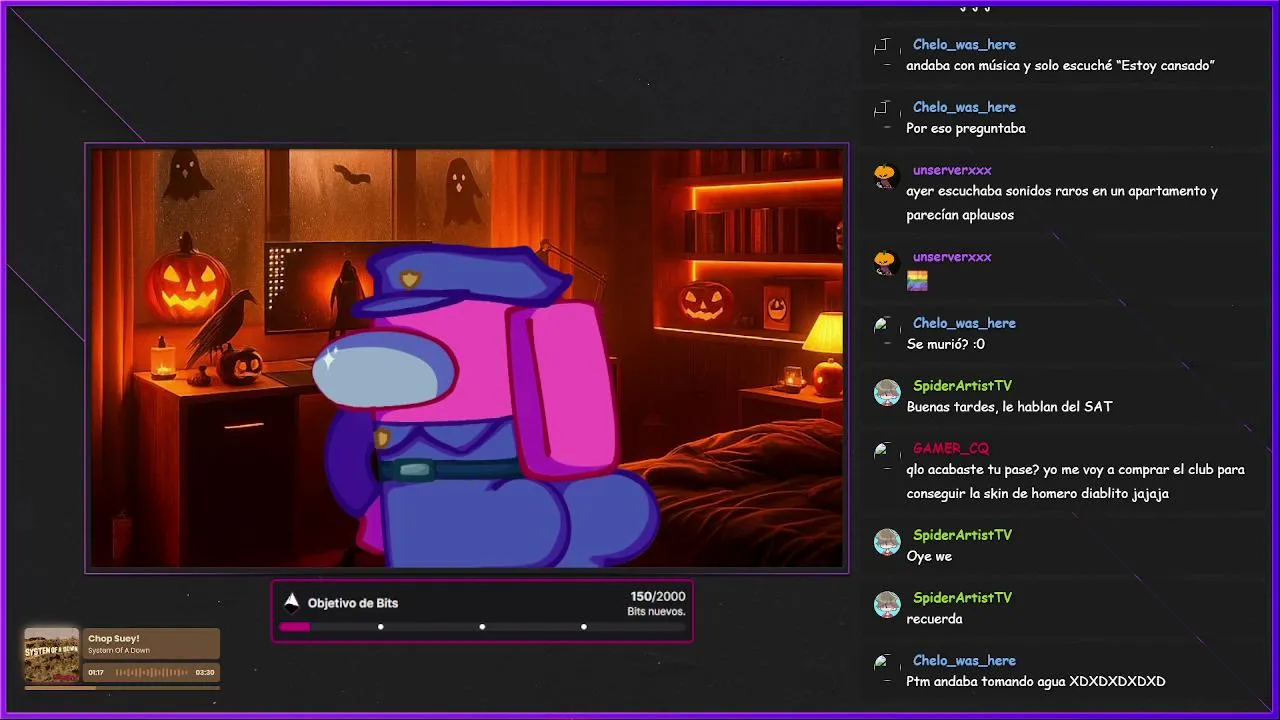Image resolution: width=1280 pixels, height=720 pixels.
Task: Click the 'System Of A Down' artist name
Action: 118,651
